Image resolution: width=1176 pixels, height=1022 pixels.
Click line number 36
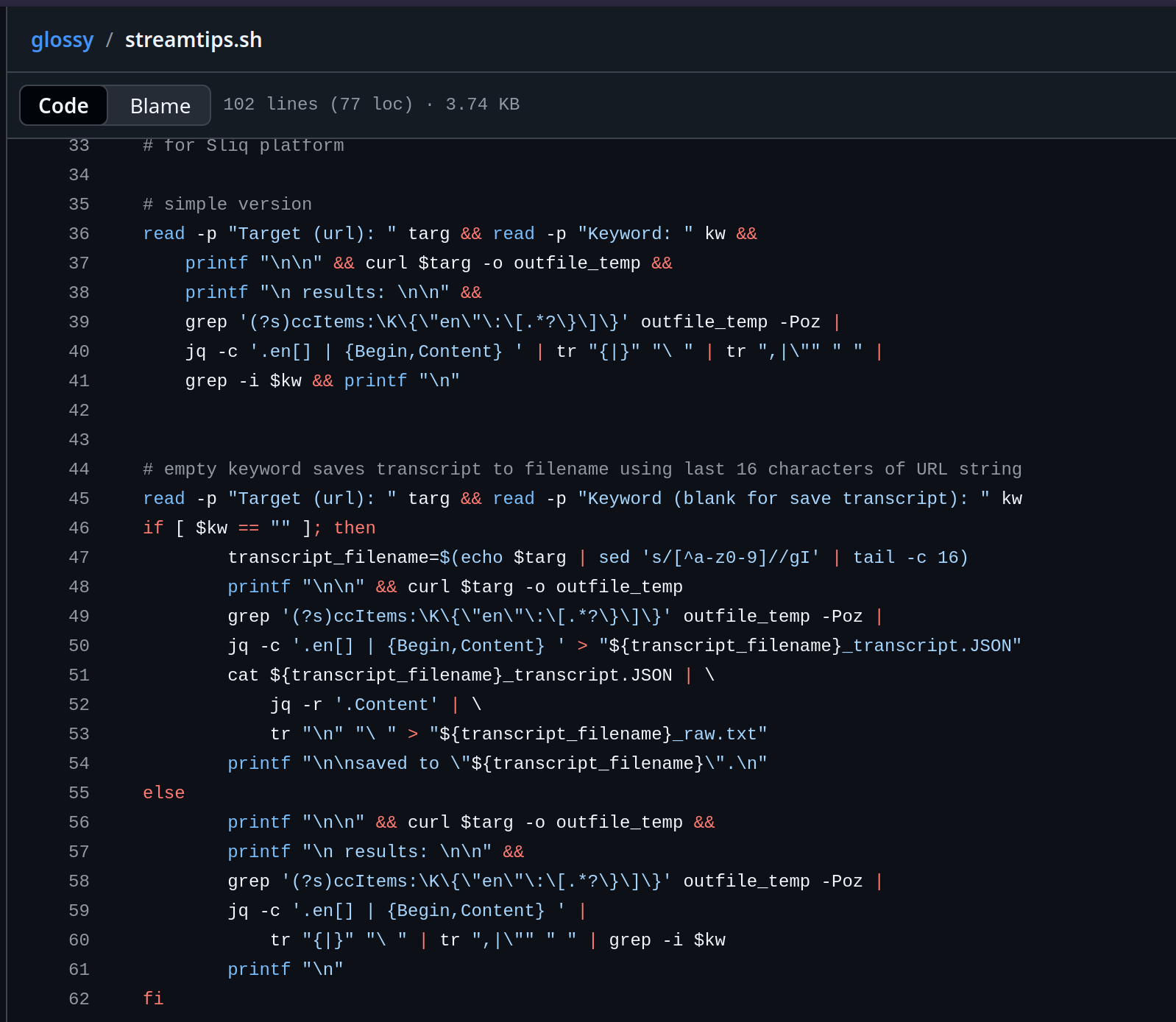click(x=79, y=234)
